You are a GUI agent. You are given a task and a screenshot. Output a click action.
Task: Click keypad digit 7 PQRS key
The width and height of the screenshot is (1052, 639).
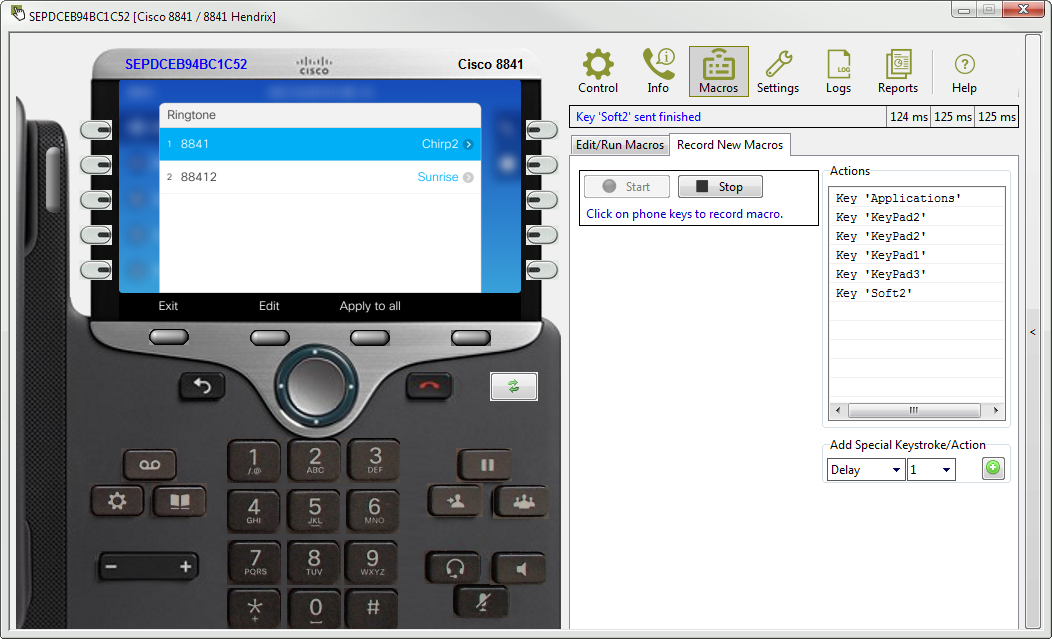click(255, 562)
